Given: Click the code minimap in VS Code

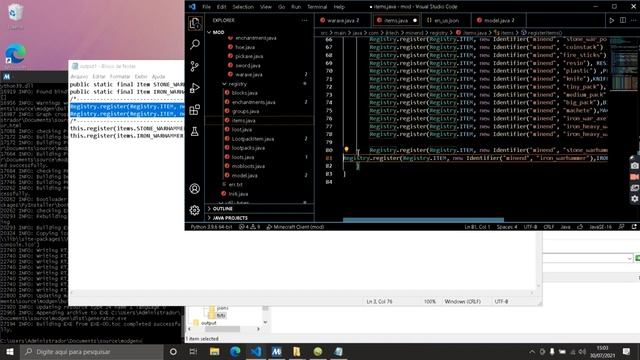Looking at the screenshot, I should coord(622,64).
